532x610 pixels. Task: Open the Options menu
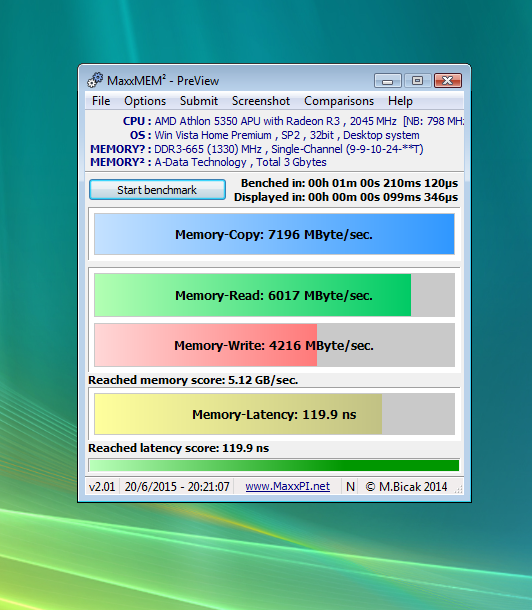pos(145,101)
